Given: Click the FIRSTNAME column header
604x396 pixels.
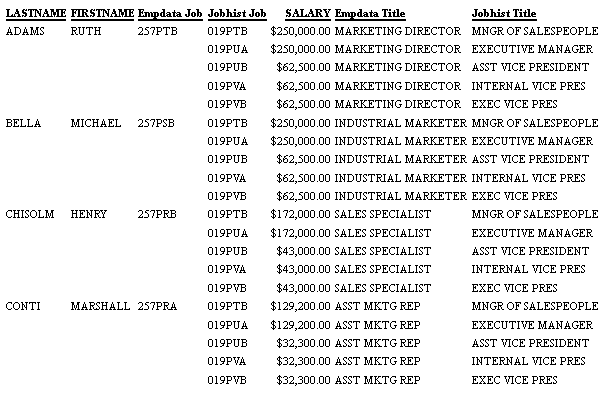Looking at the screenshot, I should pos(102,13).
